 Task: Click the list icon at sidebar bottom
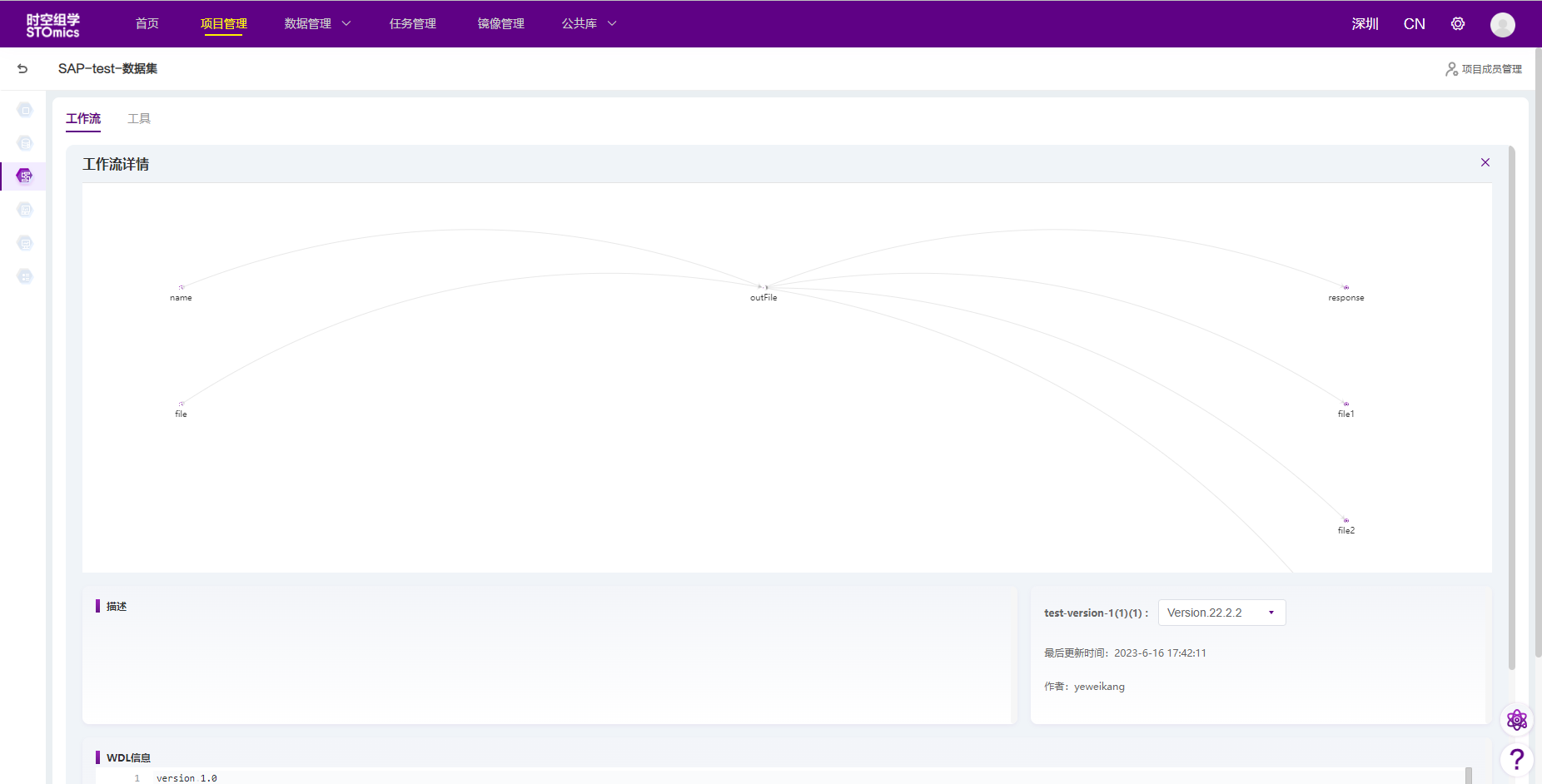click(x=25, y=276)
